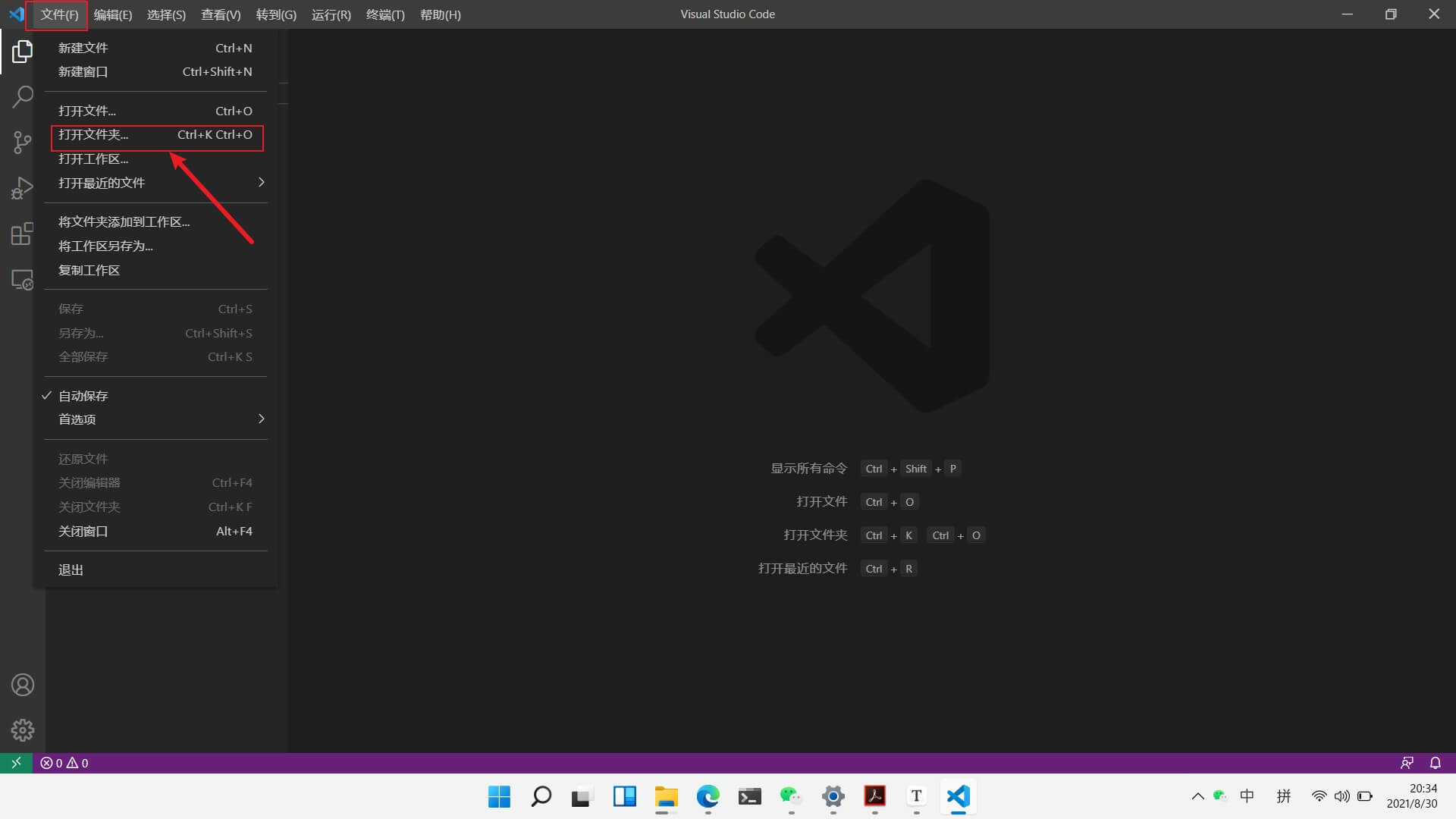Image resolution: width=1456 pixels, height=819 pixels.
Task: Expand 首选项 preferences submenu
Action: 155,419
